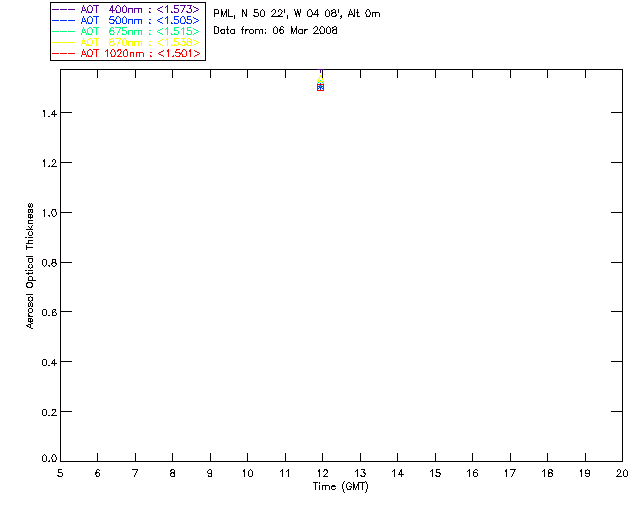Click the 8 tick label on time axis
640x512 pixels.
pyautogui.click(x=172, y=473)
